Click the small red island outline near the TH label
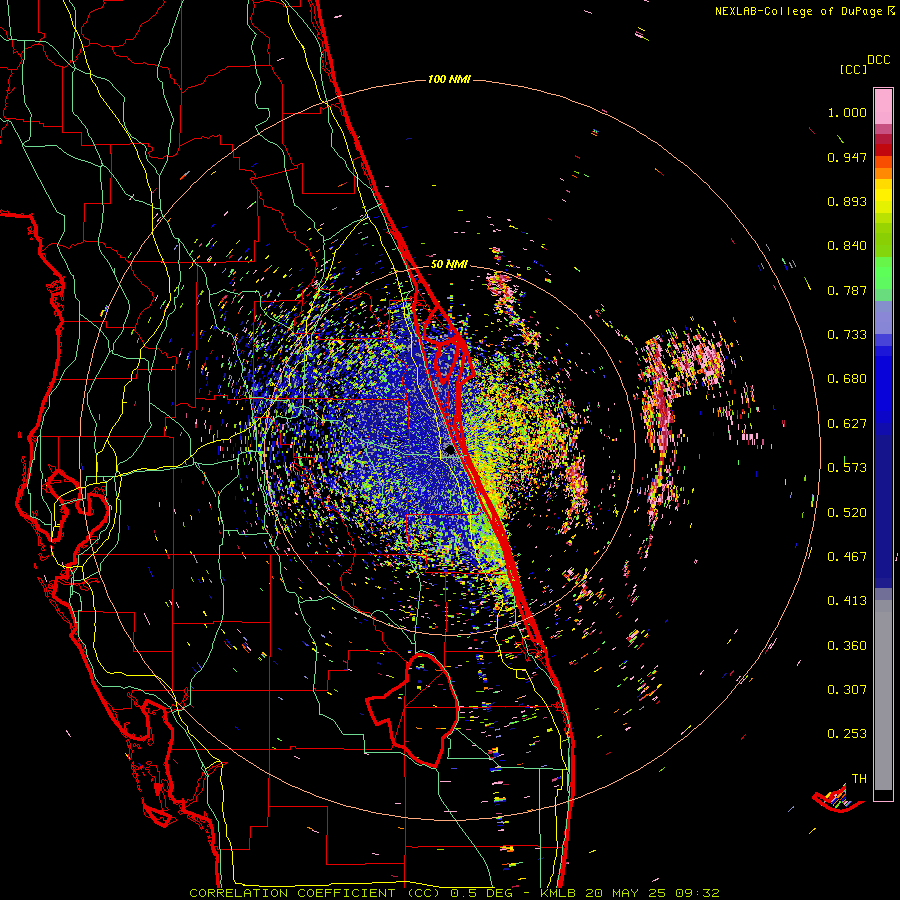The height and width of the screenshot is (900, 900). (837, 800)
